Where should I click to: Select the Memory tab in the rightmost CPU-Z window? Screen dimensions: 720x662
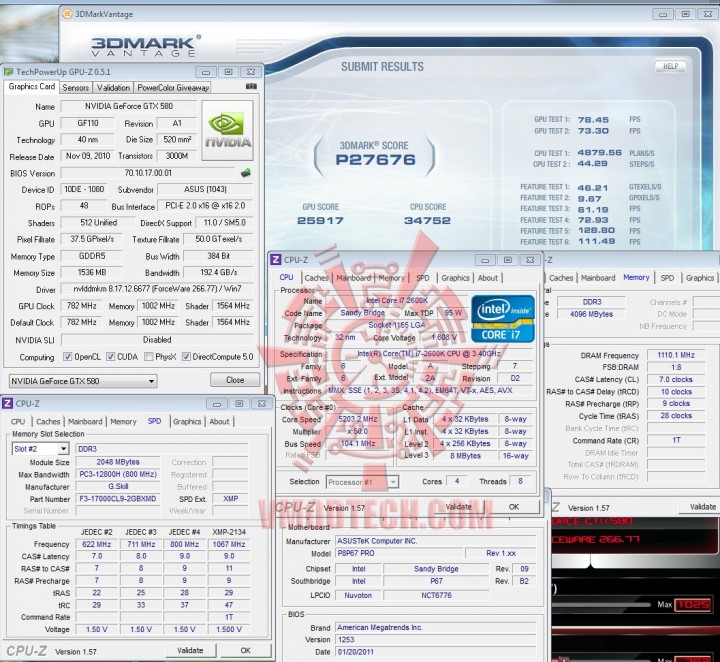pyautogui.click(x=636, y=277)
